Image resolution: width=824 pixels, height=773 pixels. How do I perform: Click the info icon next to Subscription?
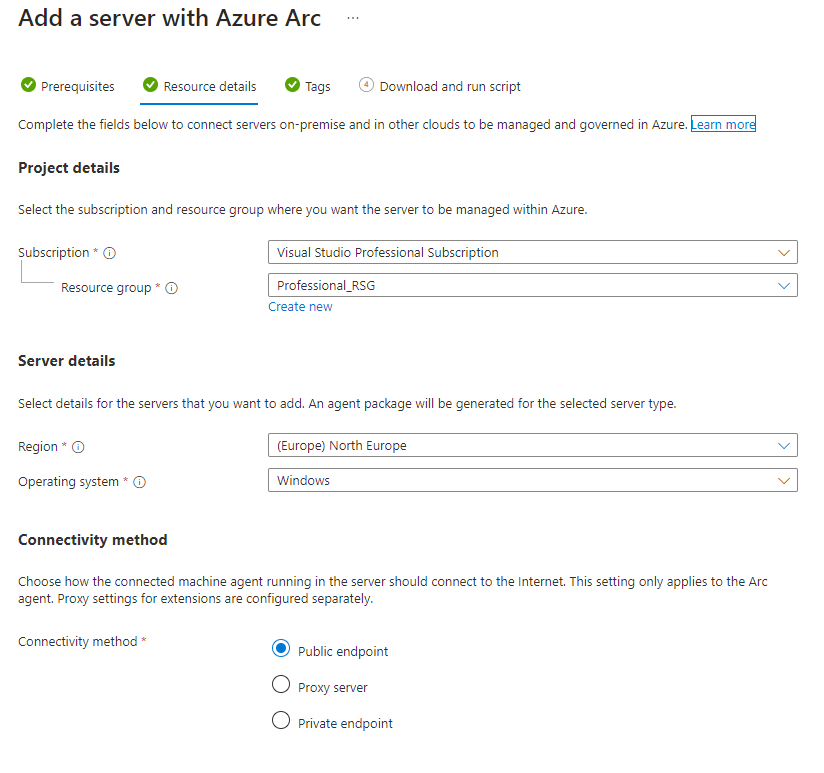pos(109,253)
